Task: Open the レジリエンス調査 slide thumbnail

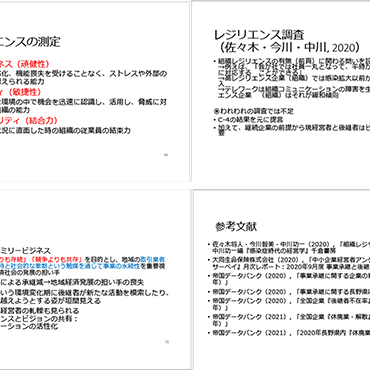Action: (x=281, y=91)
